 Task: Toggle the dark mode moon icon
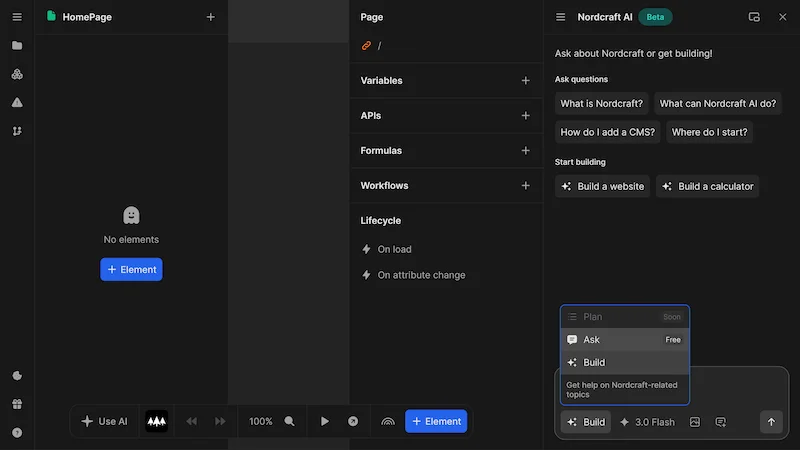(17, 376)
